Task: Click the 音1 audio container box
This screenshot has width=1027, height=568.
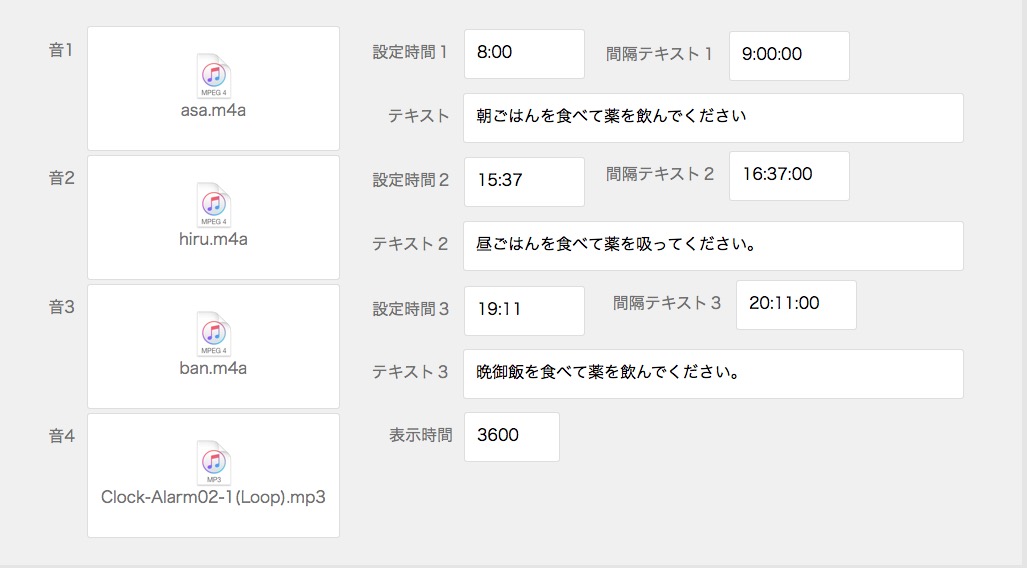Action: pos(214,88)
